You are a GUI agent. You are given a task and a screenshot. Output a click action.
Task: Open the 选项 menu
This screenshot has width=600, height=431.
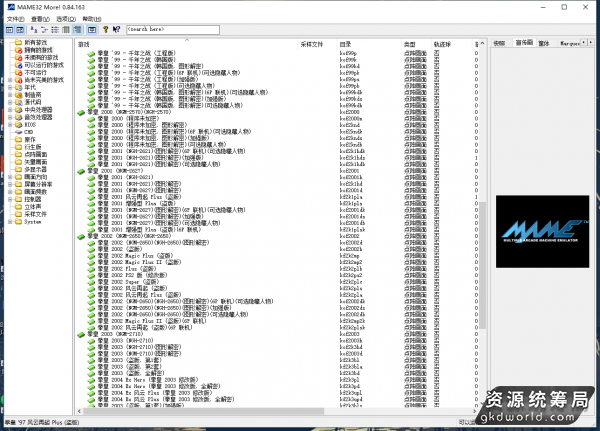pyautogui.click(x=66, y=19)
